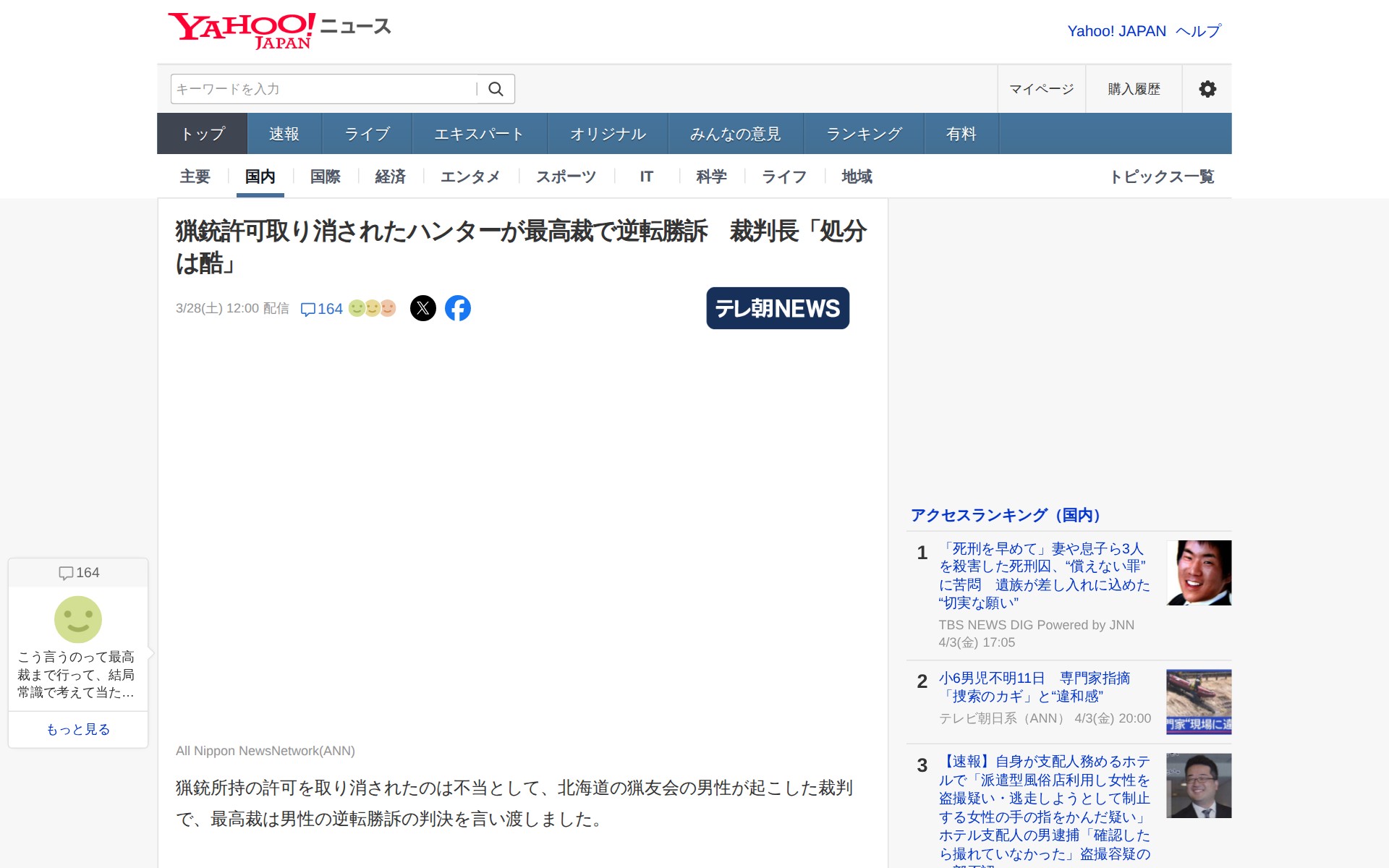
Task: Click the green smiley in comment widget
Action: pos(78,619)
